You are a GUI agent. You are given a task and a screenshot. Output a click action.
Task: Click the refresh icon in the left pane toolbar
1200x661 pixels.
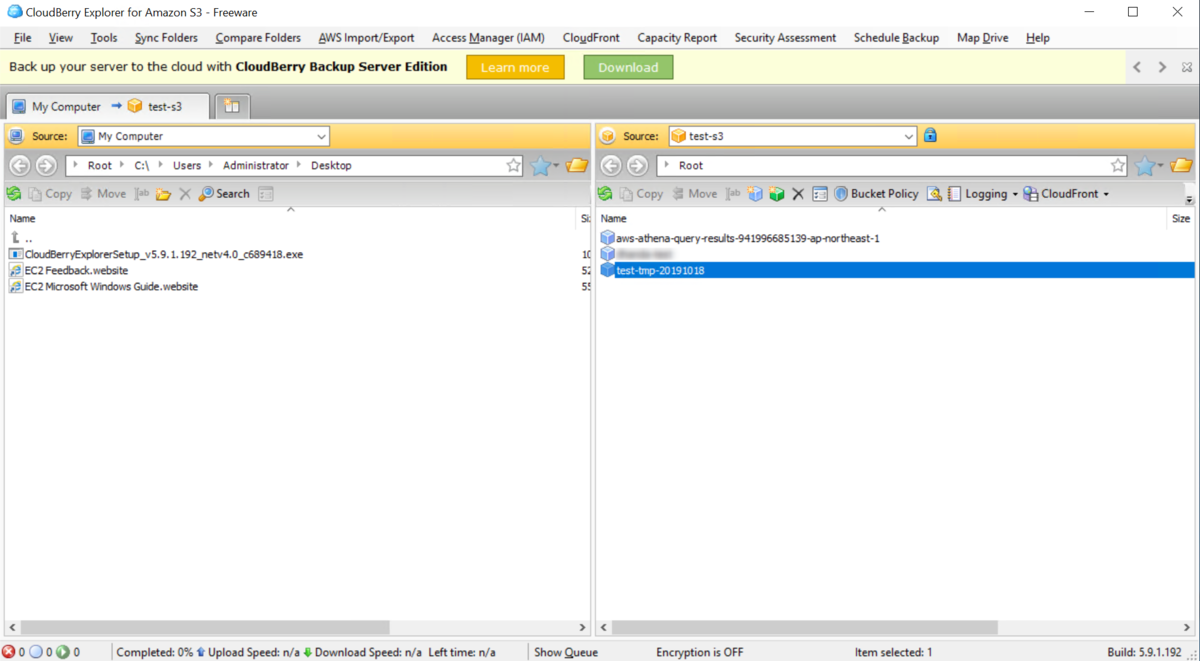pos(14,194)
